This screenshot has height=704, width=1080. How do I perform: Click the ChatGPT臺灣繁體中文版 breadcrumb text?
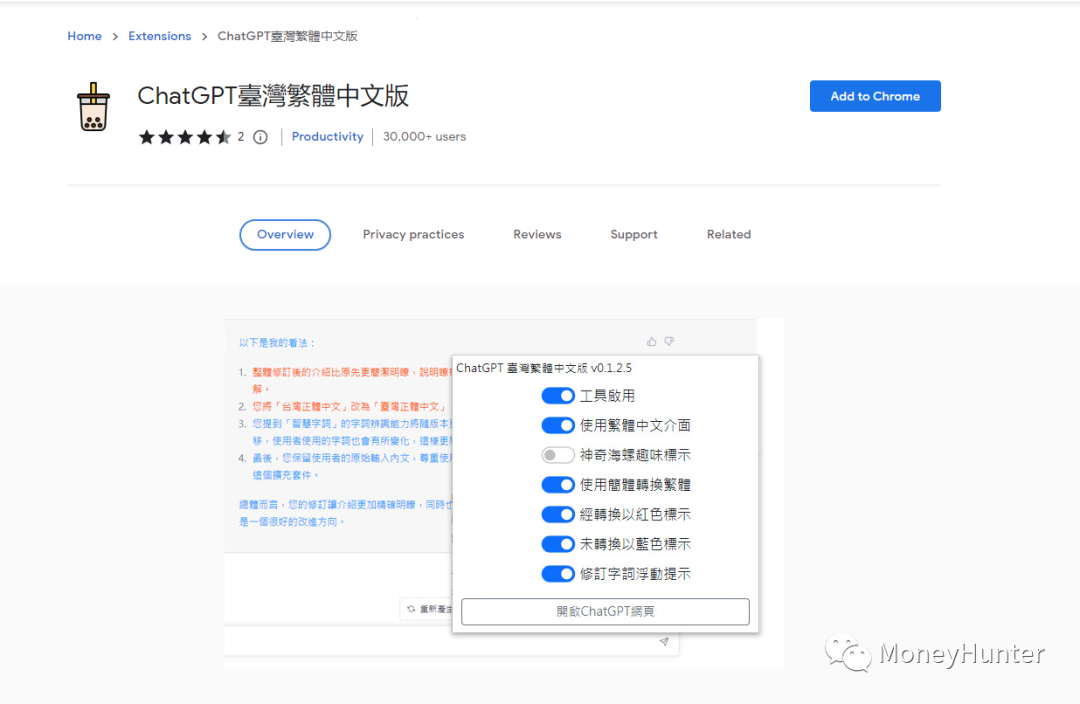pyautogui.click(x=287, y=36)
